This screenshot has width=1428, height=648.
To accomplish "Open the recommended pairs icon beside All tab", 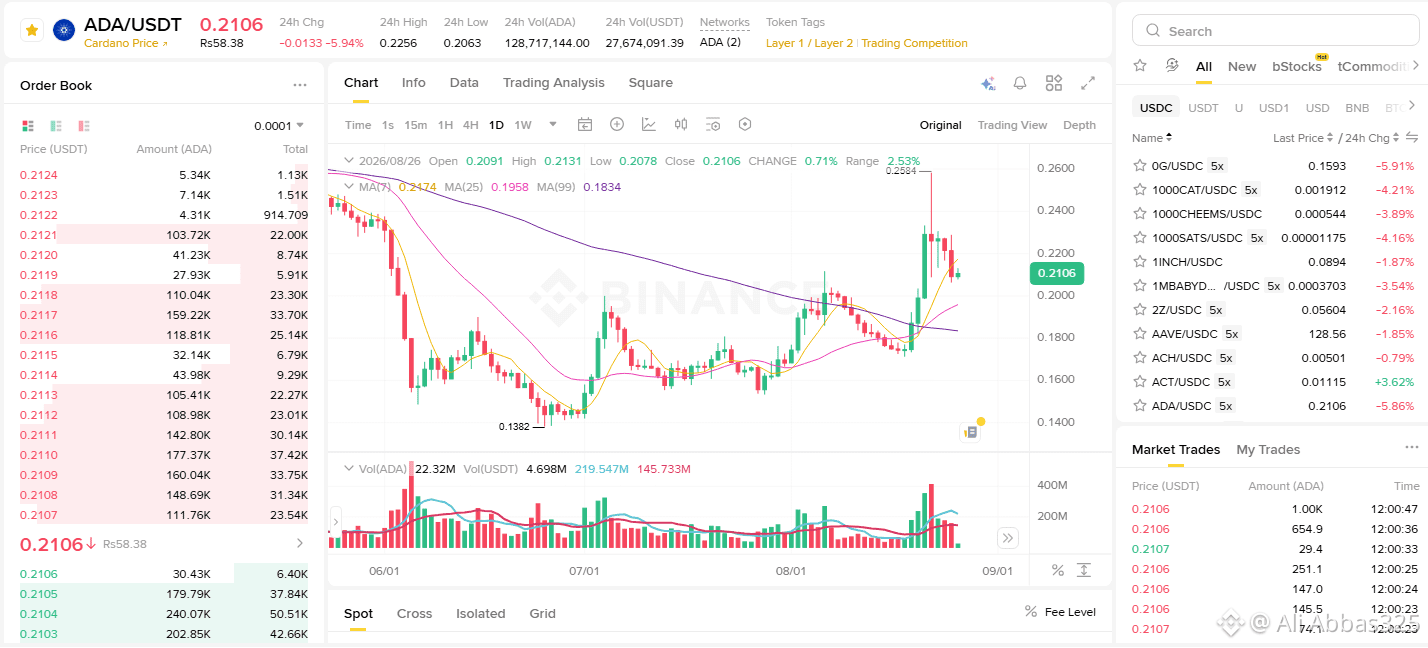I will [1172, 65].
